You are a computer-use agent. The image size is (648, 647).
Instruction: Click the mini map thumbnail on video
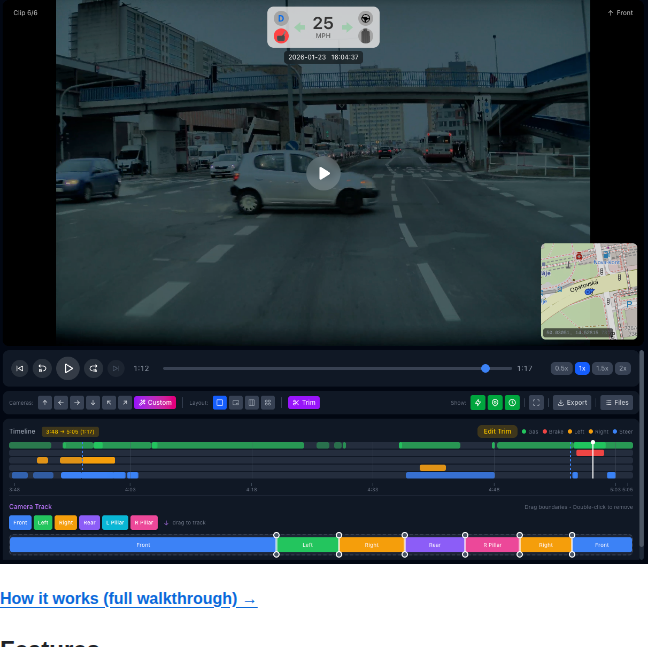click(x=589, y=291)
